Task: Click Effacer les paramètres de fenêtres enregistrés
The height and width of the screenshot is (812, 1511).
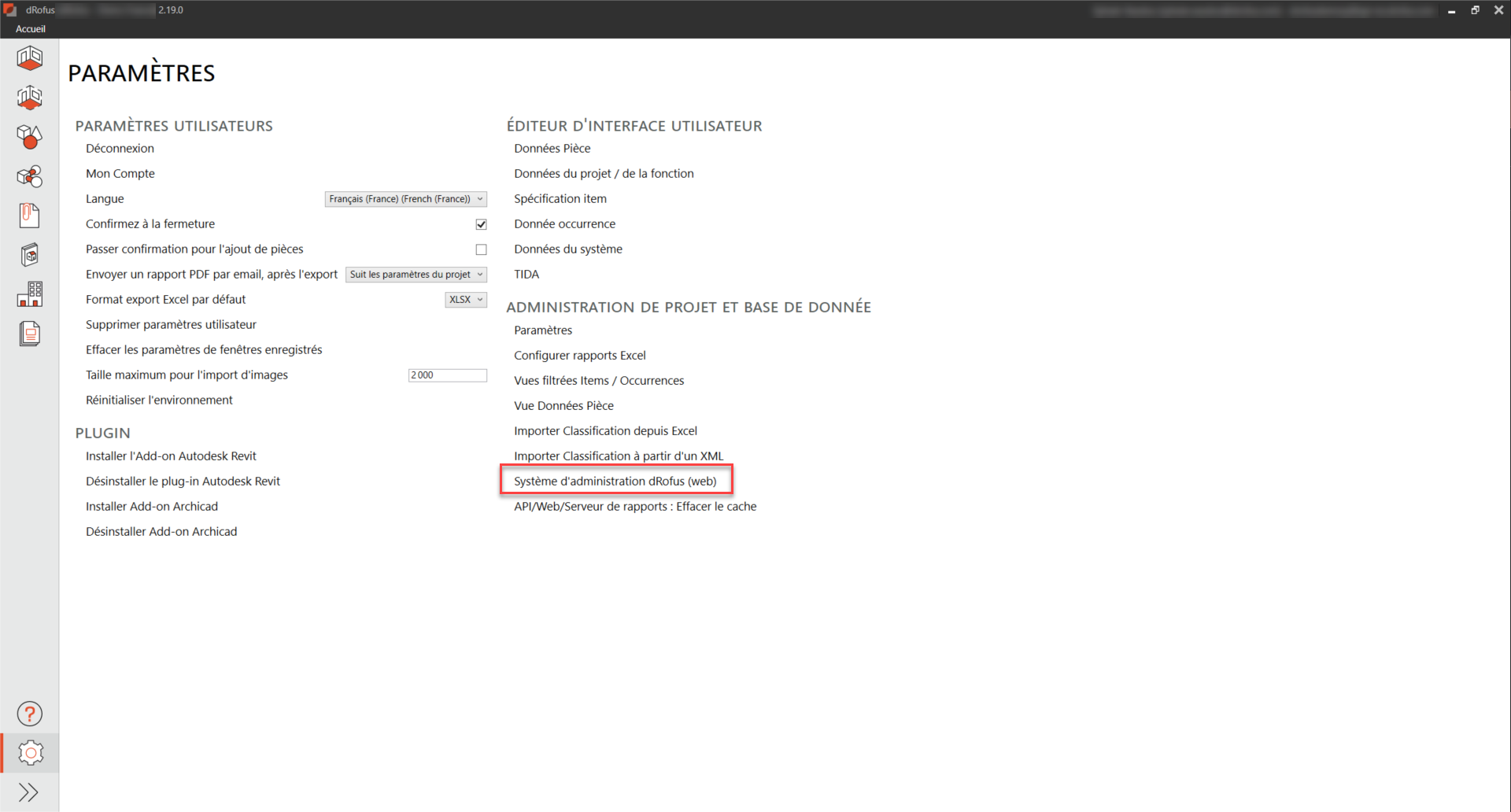Action: coord(204,349)
